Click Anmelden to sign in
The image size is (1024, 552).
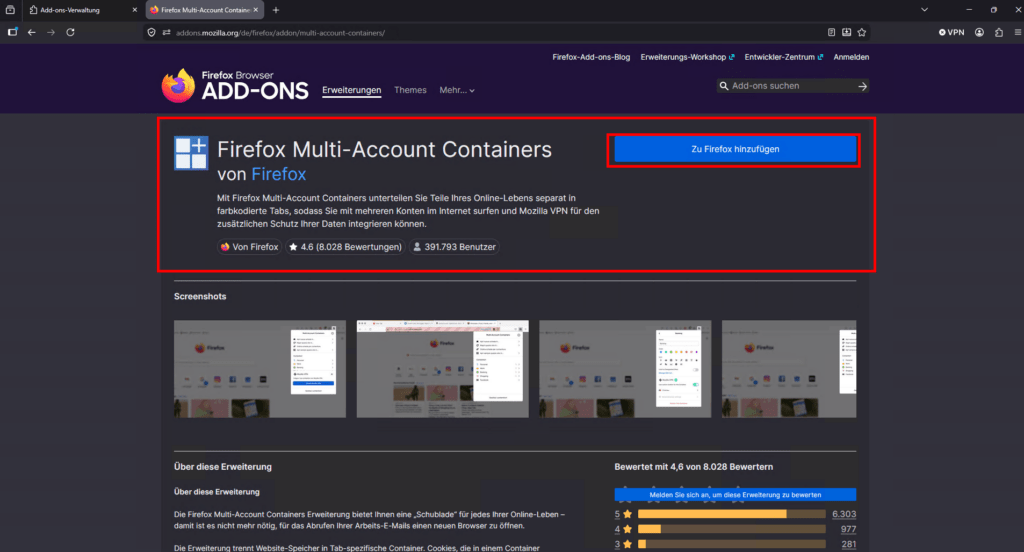coord(851,57)
